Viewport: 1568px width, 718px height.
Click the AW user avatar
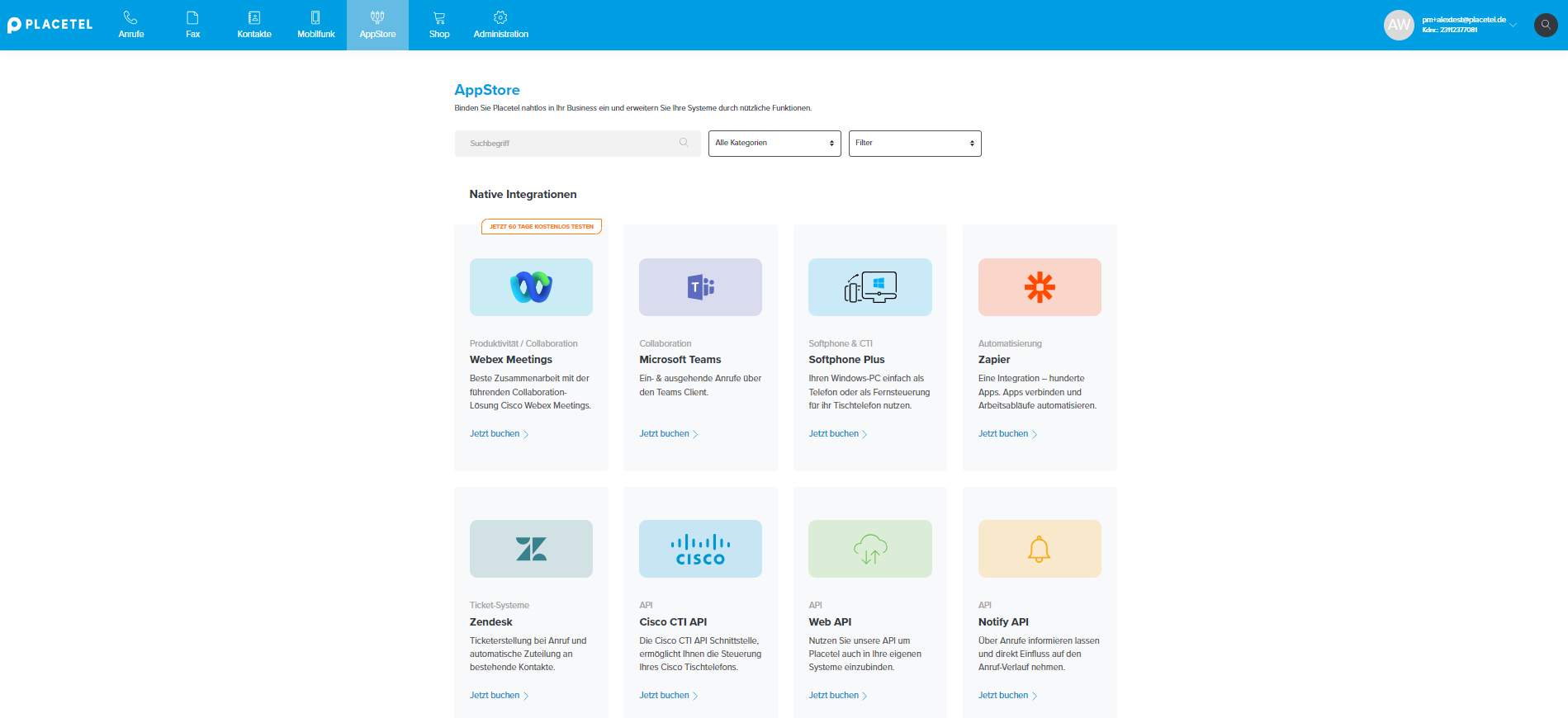pos(1399,25)
